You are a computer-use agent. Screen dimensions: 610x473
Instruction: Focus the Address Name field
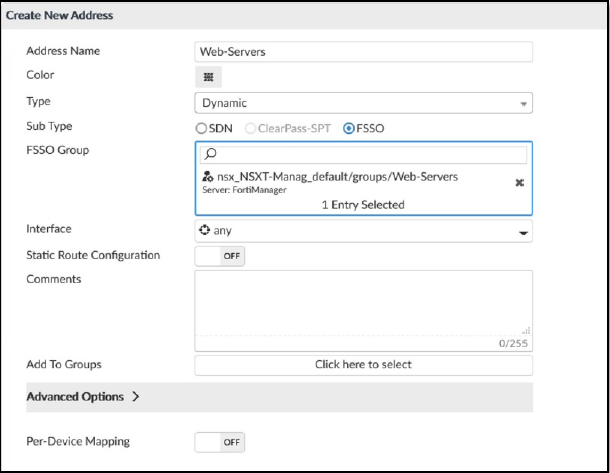(362, 52)
